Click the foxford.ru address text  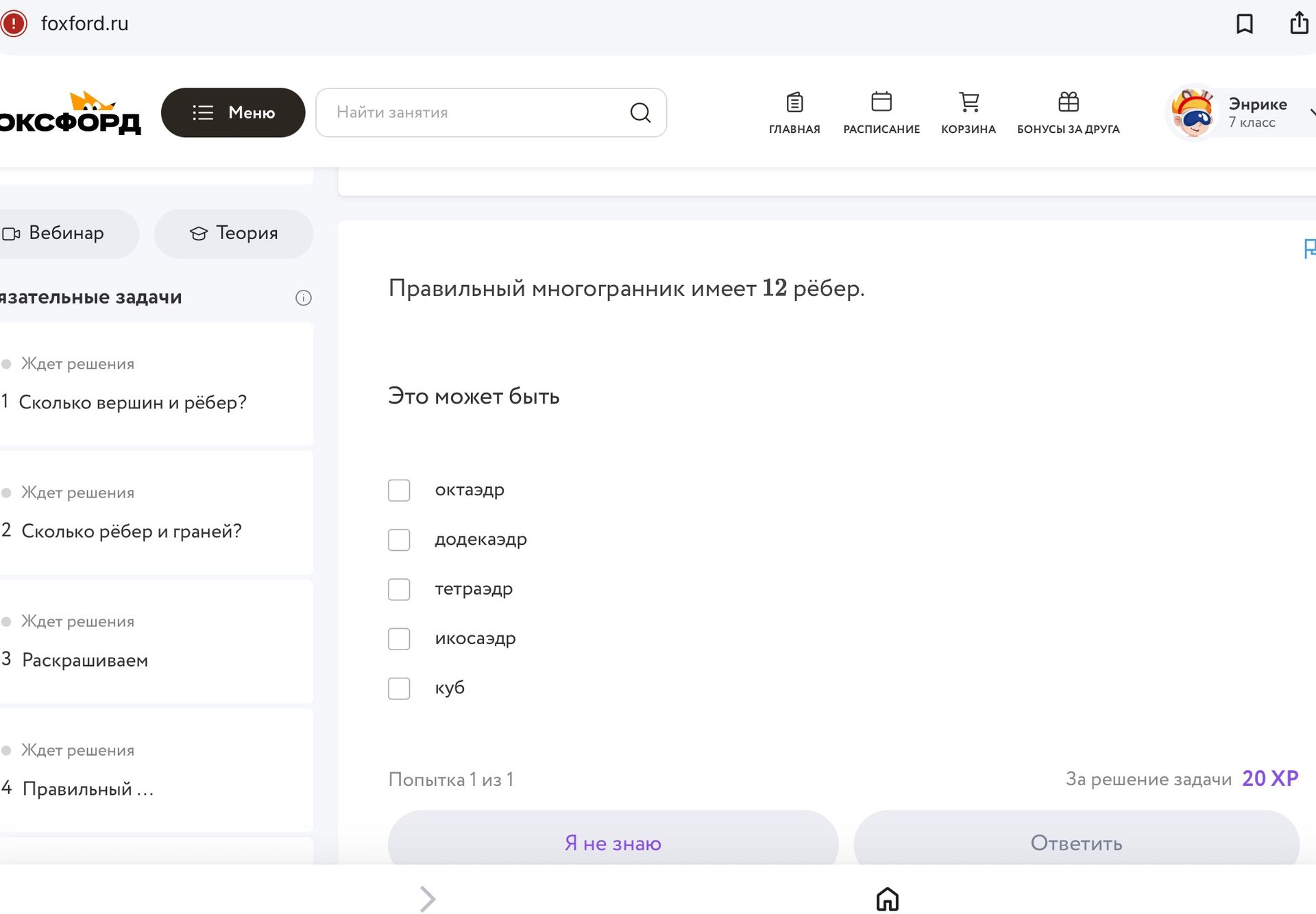84,23
